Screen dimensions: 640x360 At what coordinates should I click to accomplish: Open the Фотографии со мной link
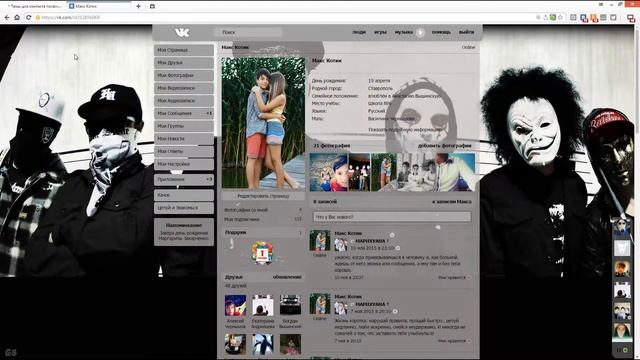[x=246, y=210]
